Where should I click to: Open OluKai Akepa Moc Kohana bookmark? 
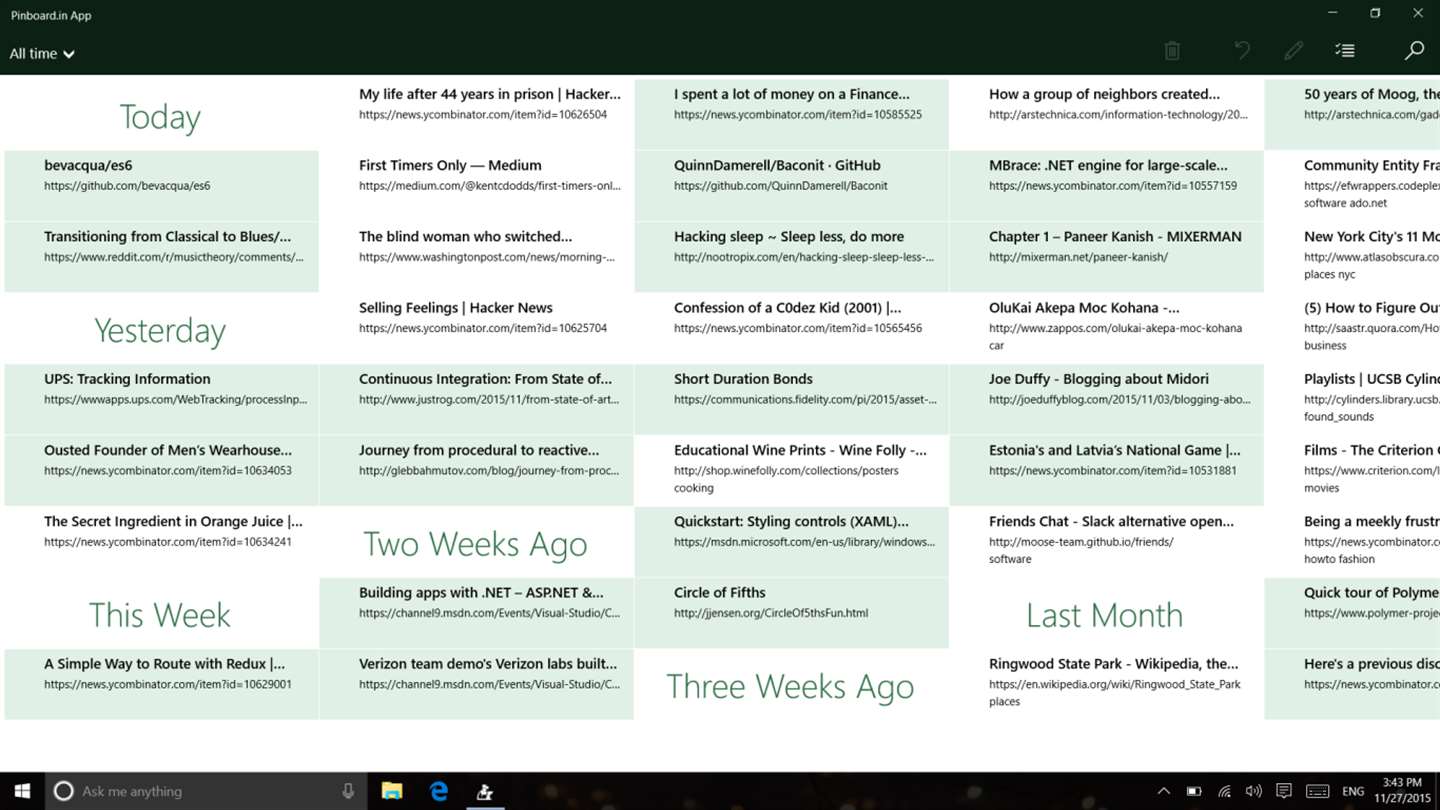[1107, 328]
